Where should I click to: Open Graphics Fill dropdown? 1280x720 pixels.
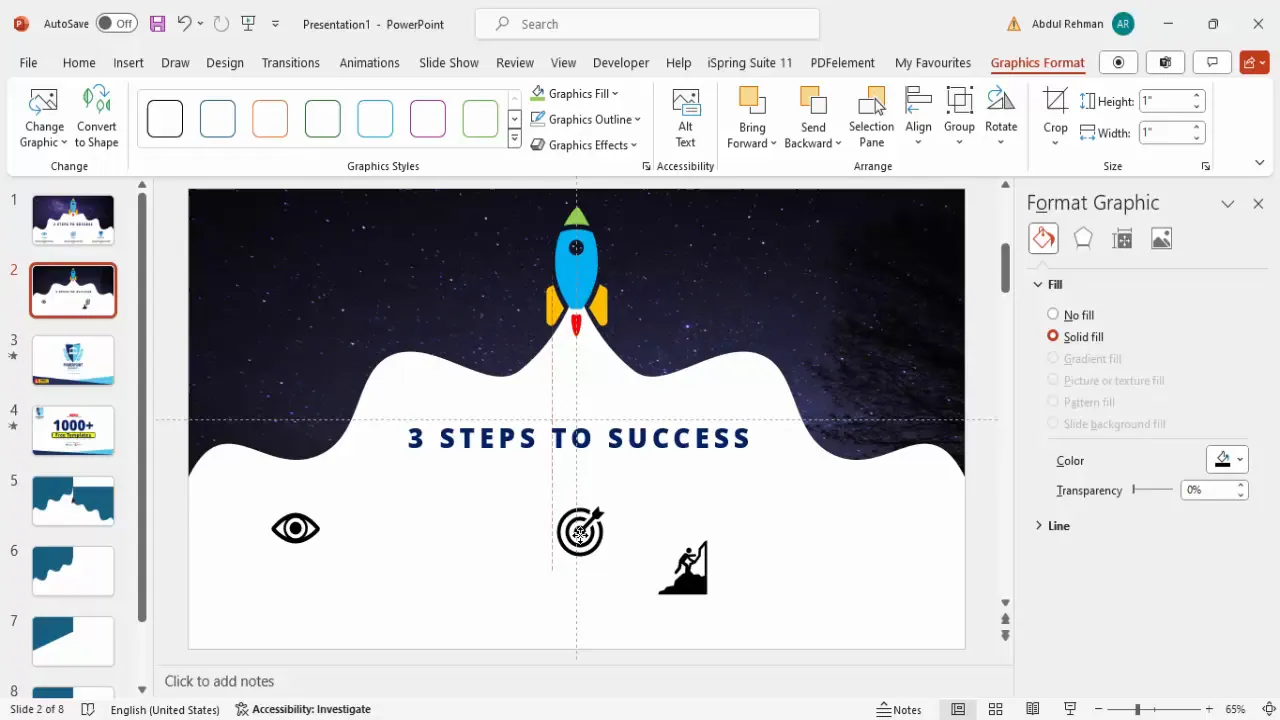point(575,93)
